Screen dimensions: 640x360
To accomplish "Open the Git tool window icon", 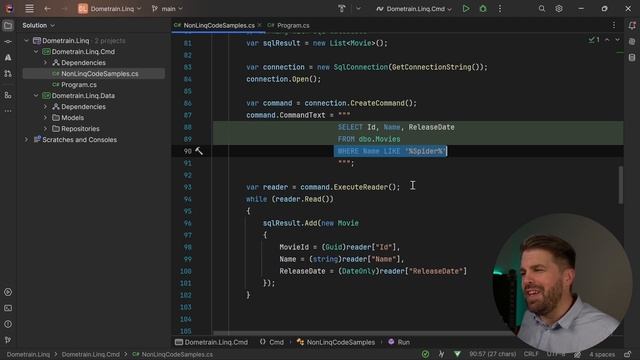I will [x=8, y=340].
